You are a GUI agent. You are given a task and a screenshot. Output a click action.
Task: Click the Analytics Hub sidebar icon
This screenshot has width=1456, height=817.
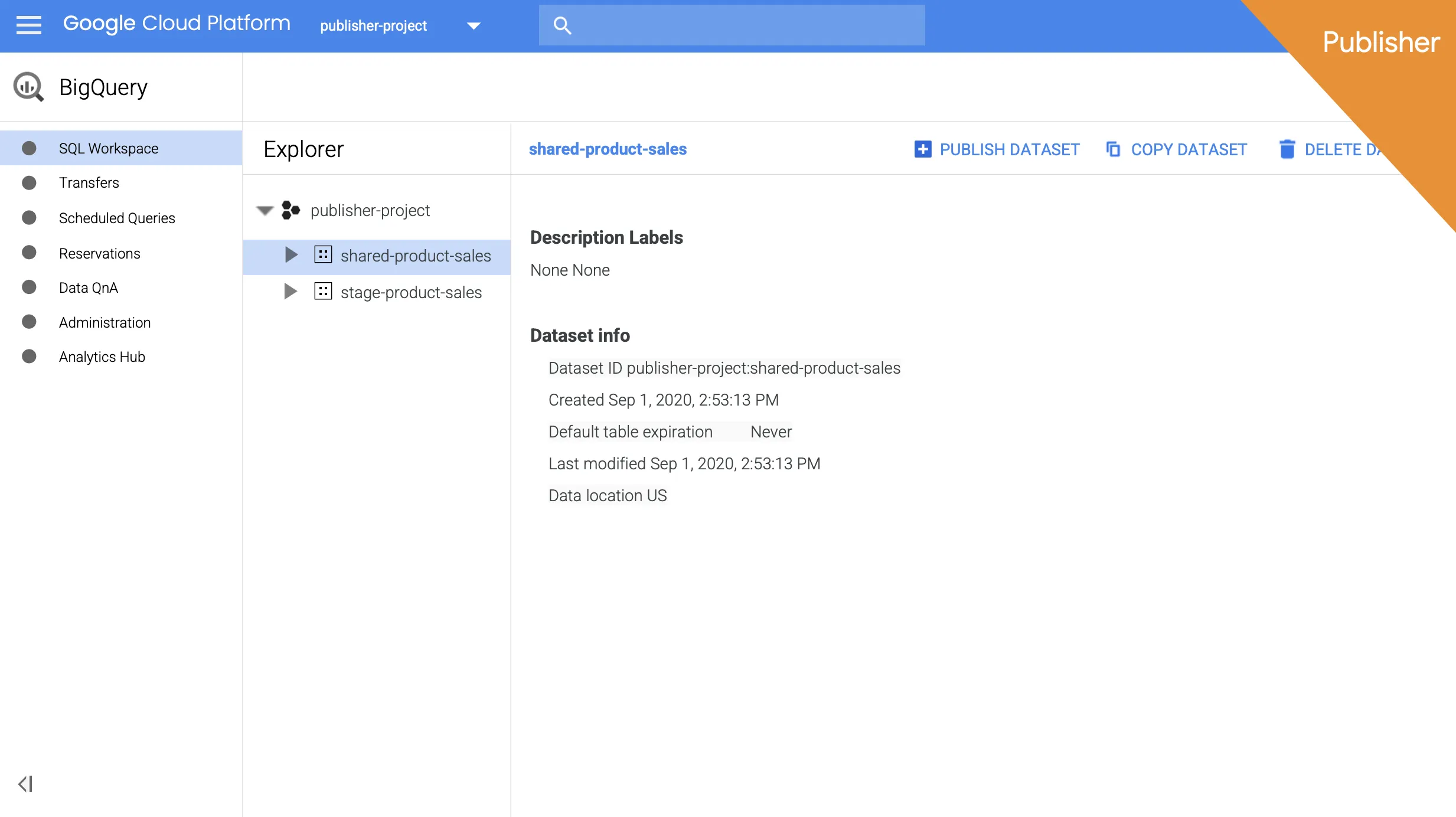point(30,357)
